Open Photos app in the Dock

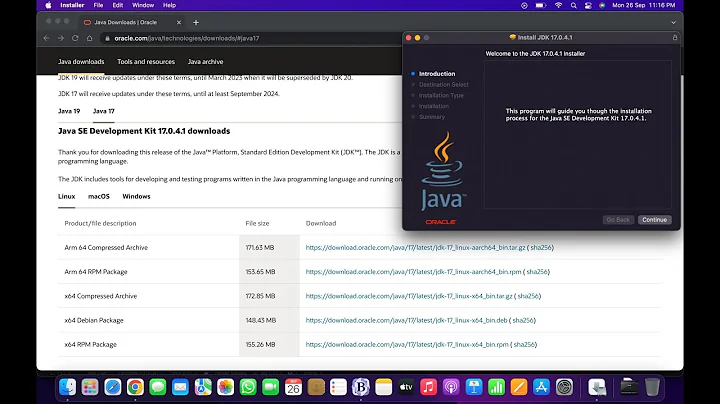click(x=225, y=387)
